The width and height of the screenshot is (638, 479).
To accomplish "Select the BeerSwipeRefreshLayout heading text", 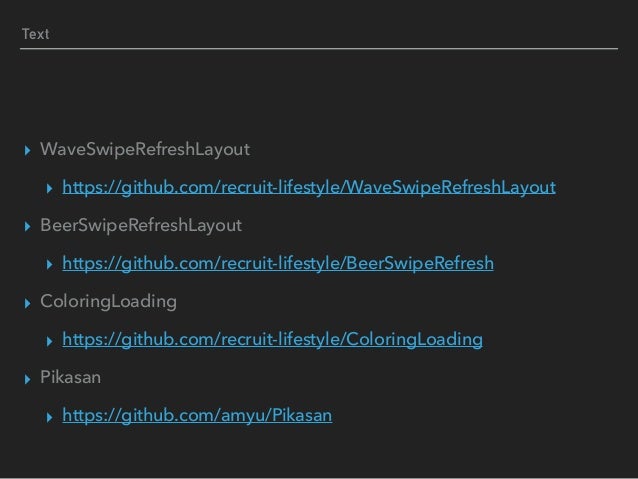I will click(141, 226).
